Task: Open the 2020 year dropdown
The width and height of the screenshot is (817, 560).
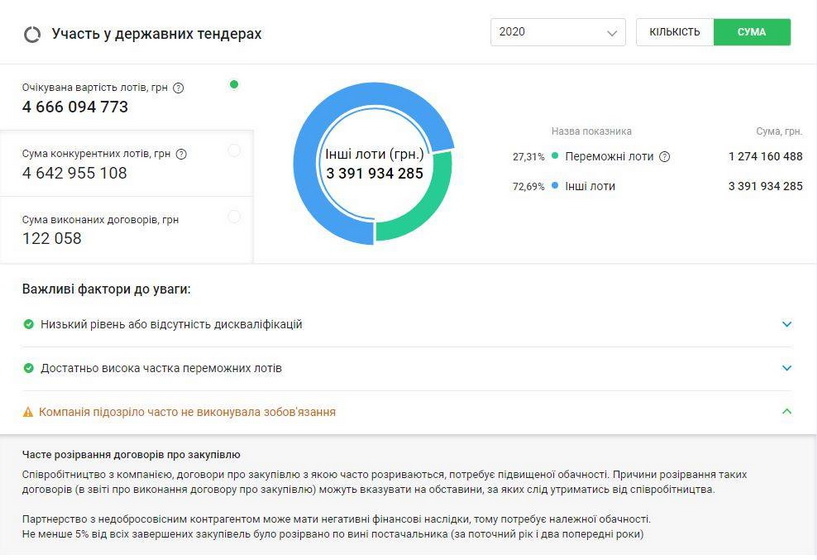Action: [x=557, y=32]
